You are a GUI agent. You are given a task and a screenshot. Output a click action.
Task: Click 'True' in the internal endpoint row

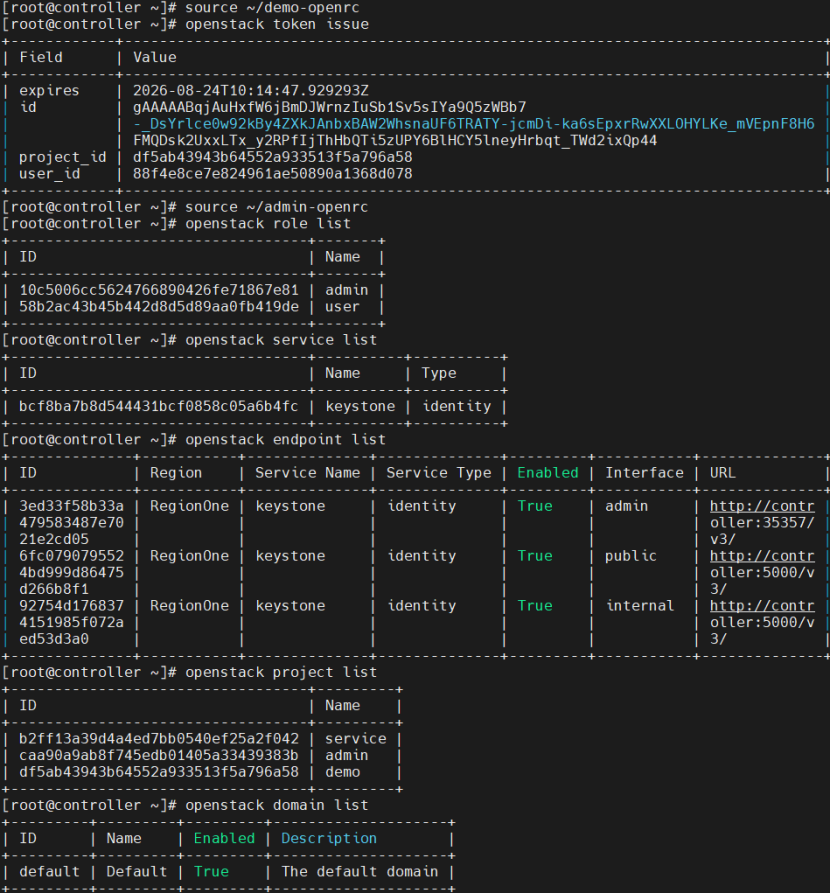tap(535, 606)
